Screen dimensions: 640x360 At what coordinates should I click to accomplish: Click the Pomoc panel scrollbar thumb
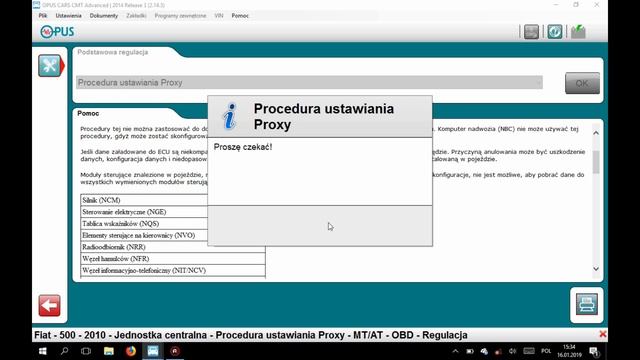point(596,162)
